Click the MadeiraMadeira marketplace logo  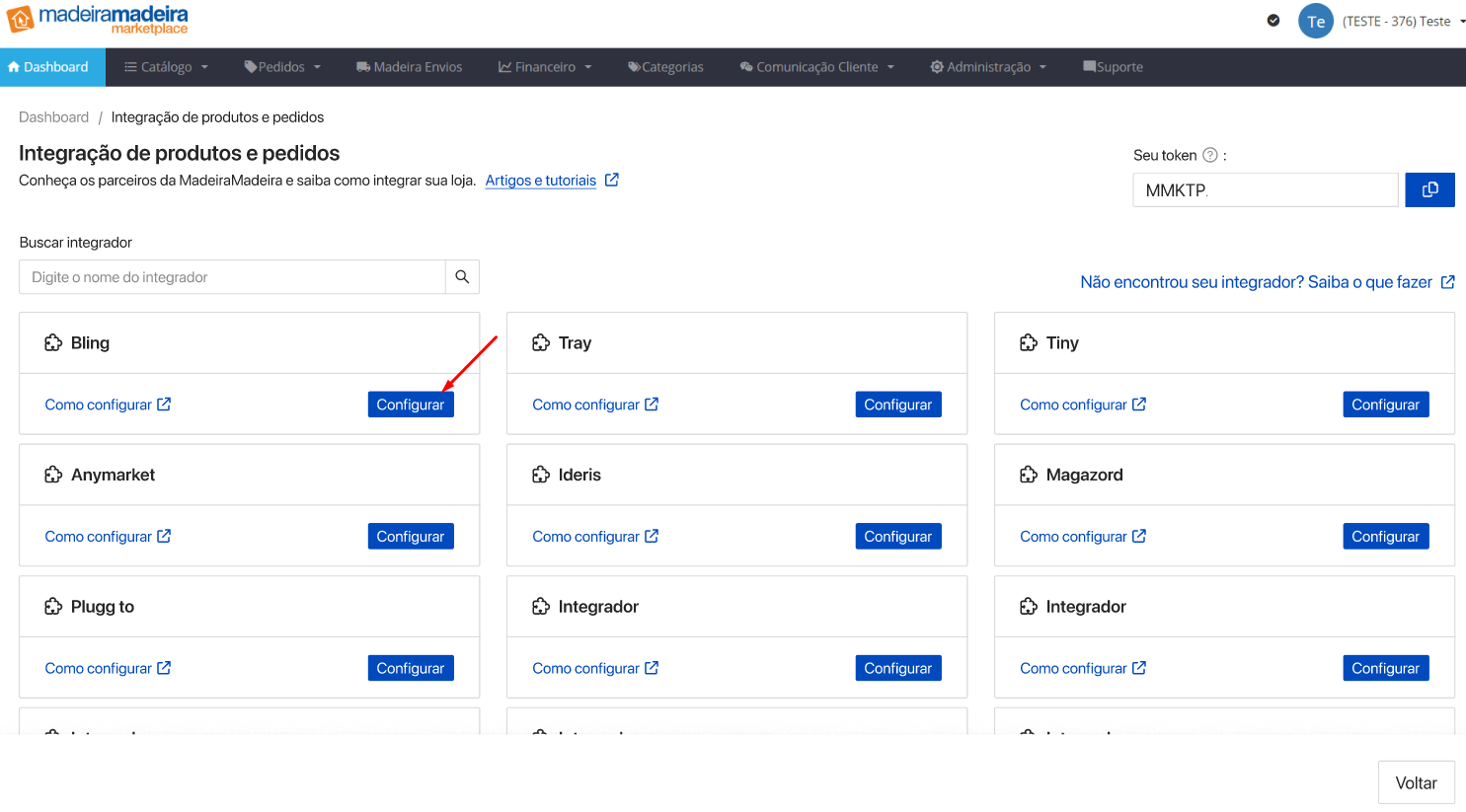point(97,20)
